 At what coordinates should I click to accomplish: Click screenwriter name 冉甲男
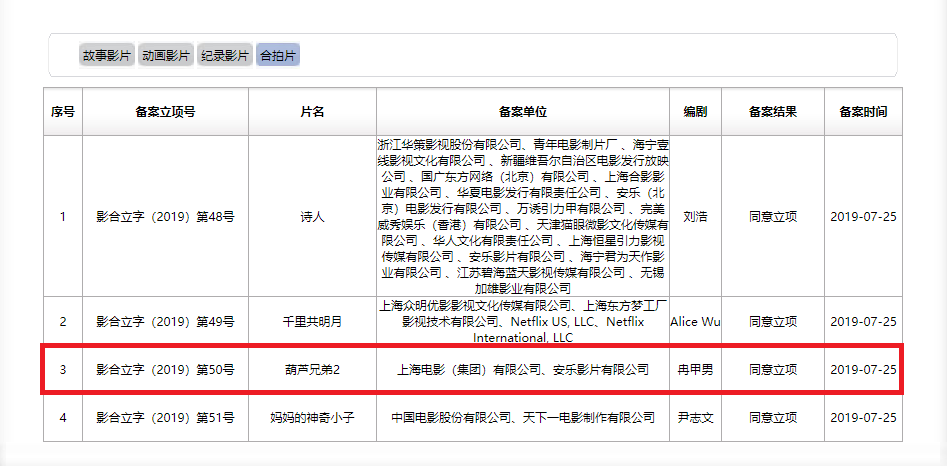click(x=695, y=369)
